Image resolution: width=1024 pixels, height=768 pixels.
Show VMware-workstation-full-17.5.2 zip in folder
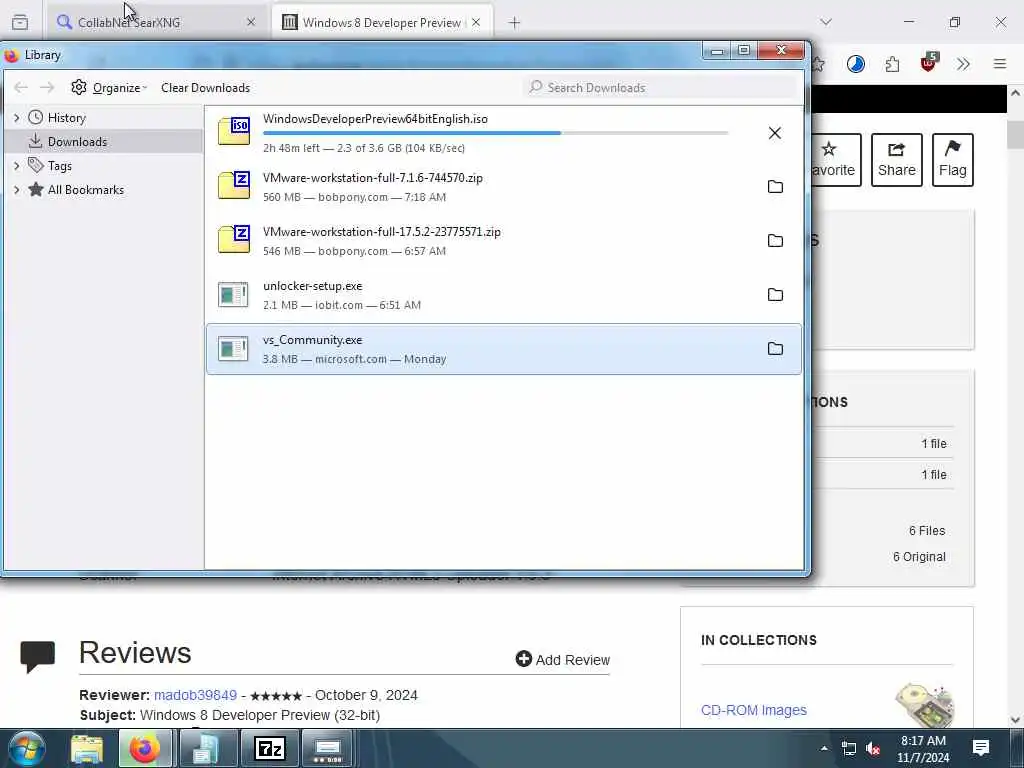click(x=775, y=241)
